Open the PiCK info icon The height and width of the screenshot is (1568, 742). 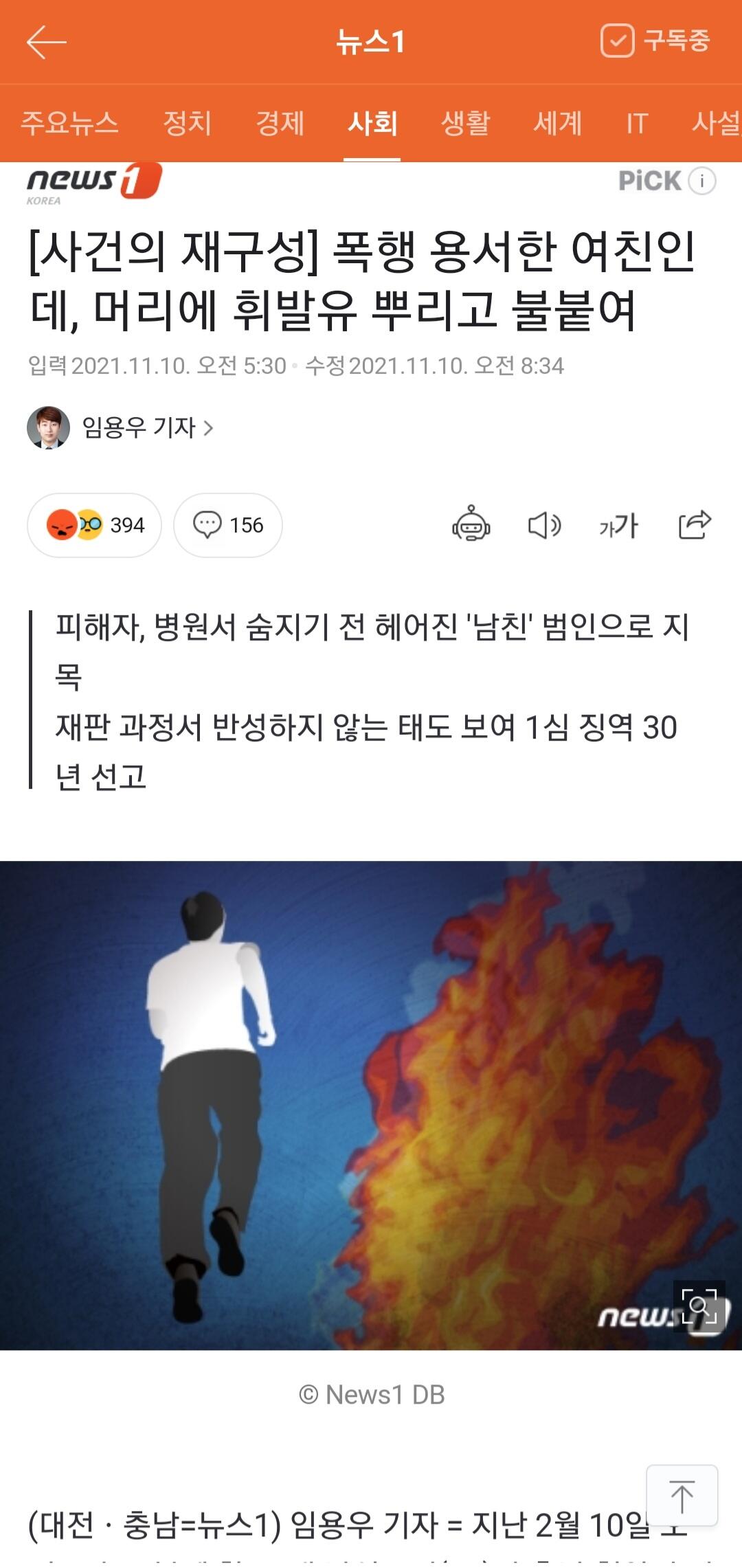[x=702, y=181]
